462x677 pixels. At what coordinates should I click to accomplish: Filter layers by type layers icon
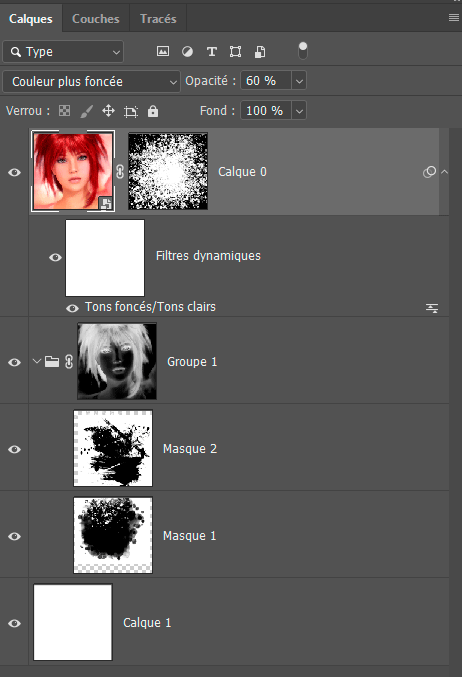212,52
